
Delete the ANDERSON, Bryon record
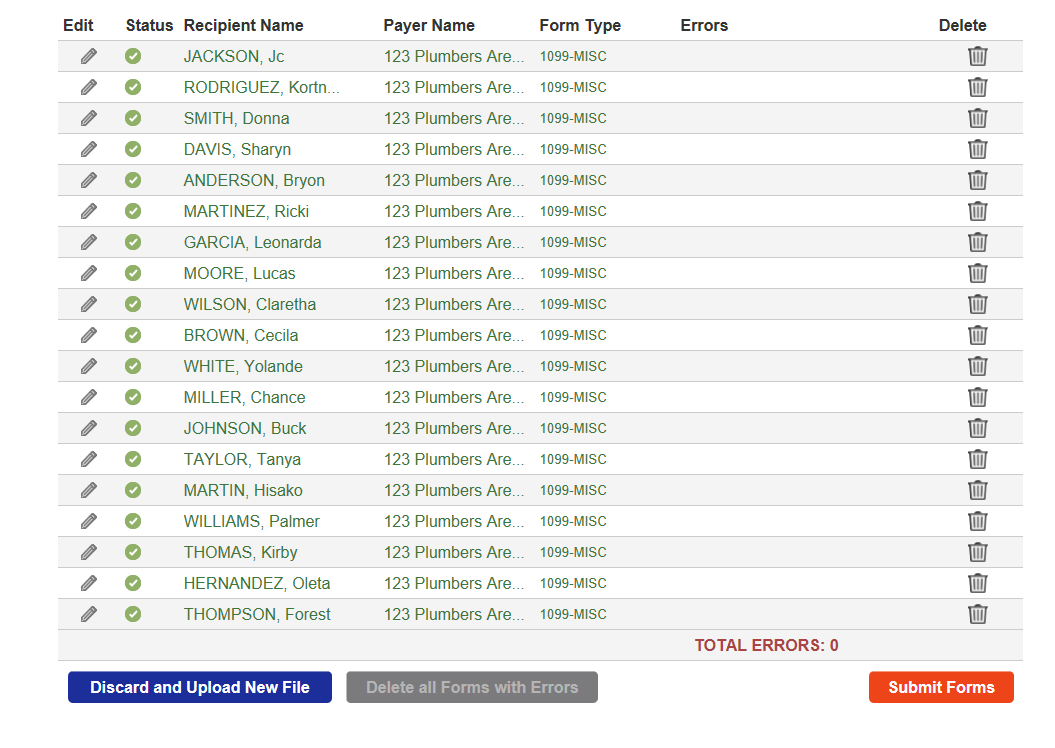[x=978, y=180]
